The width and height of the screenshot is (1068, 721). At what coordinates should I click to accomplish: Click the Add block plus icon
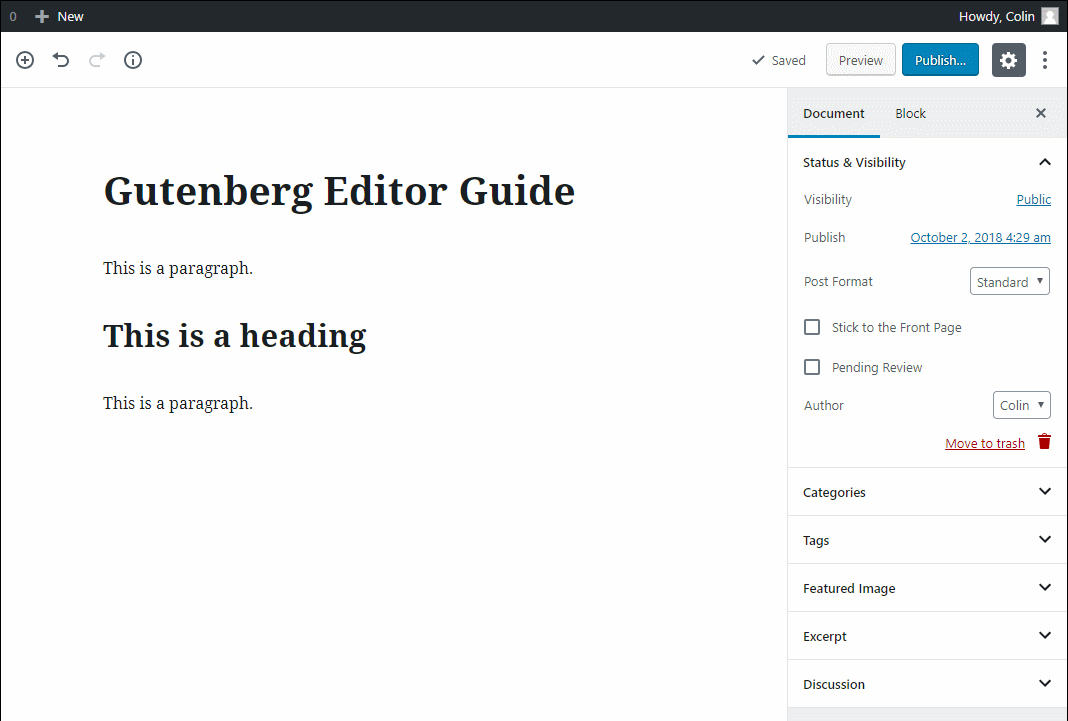(25, 60)
